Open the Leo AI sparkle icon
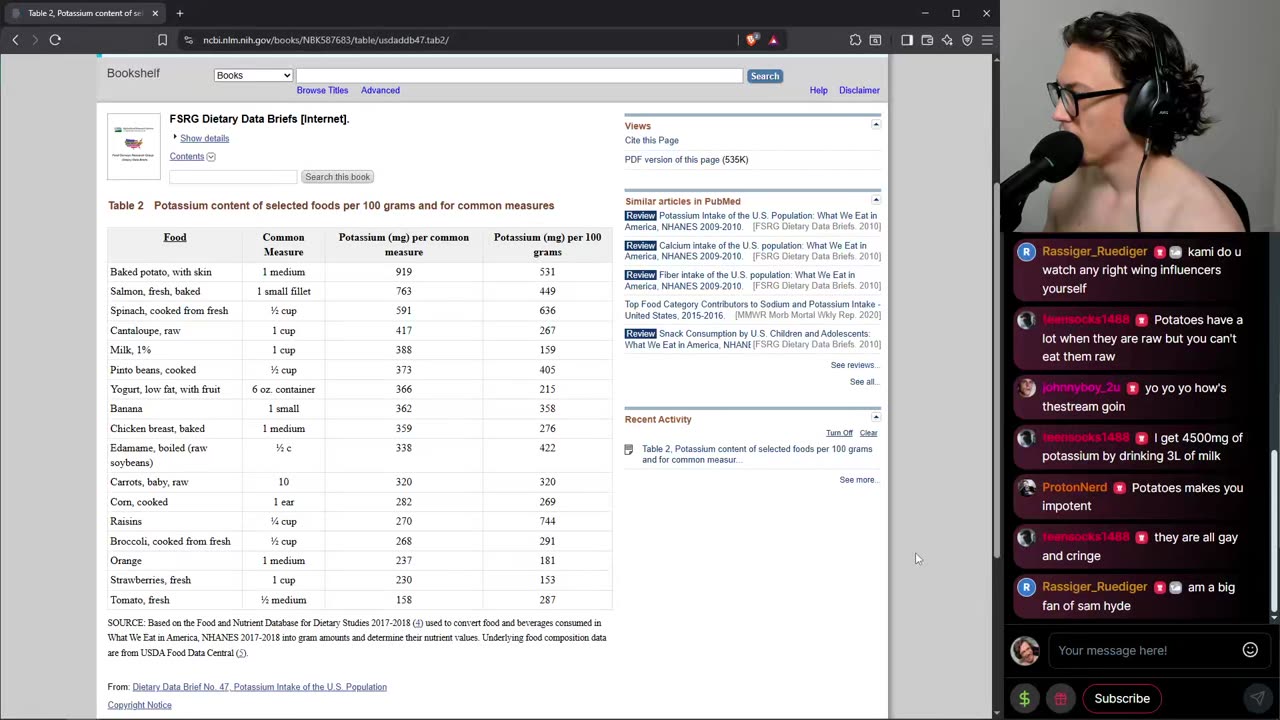1280x720 pixels. [x=947, y=40]
